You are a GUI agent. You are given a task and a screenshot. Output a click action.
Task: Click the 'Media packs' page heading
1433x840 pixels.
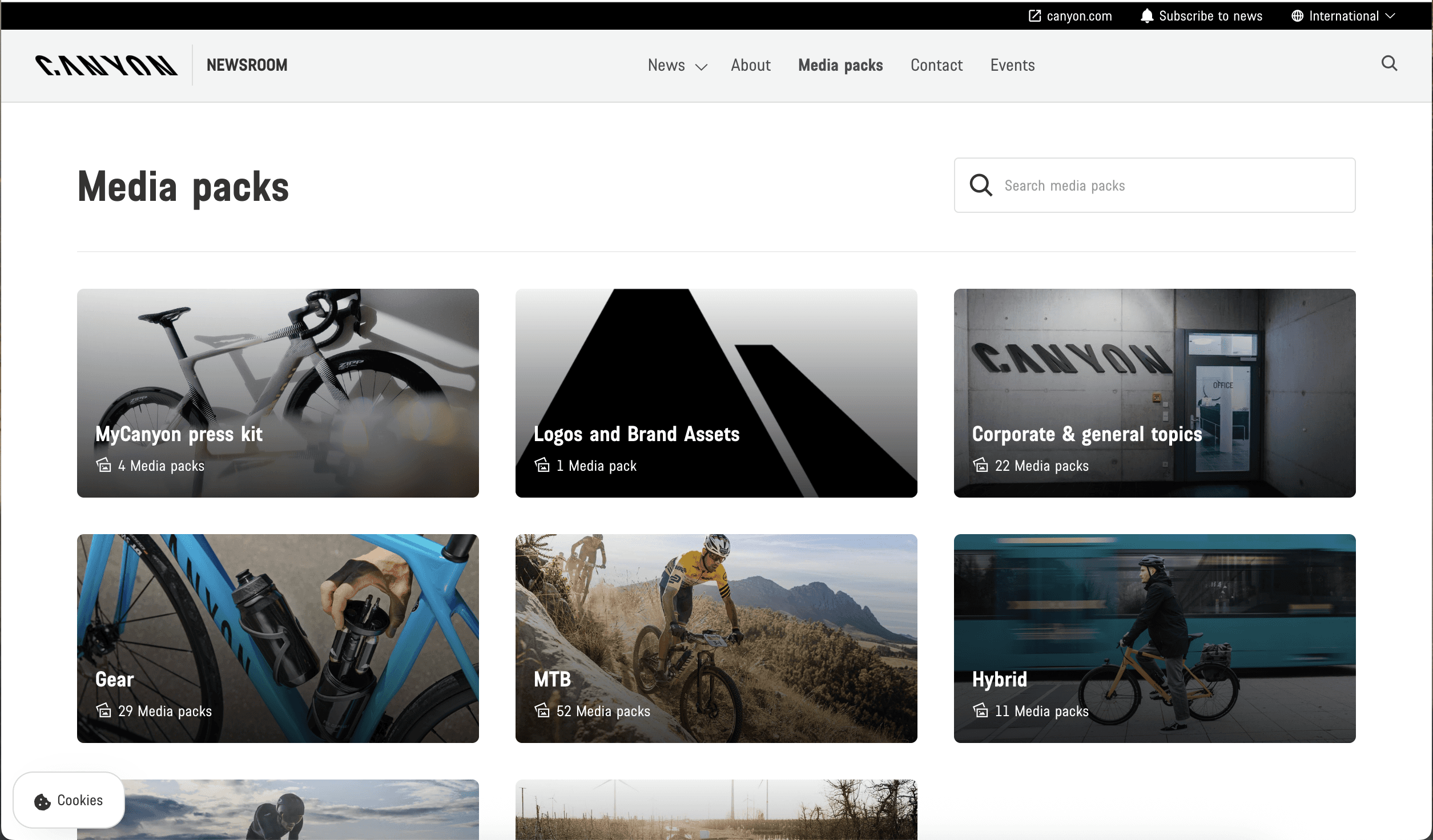click(x=183, y=187)
